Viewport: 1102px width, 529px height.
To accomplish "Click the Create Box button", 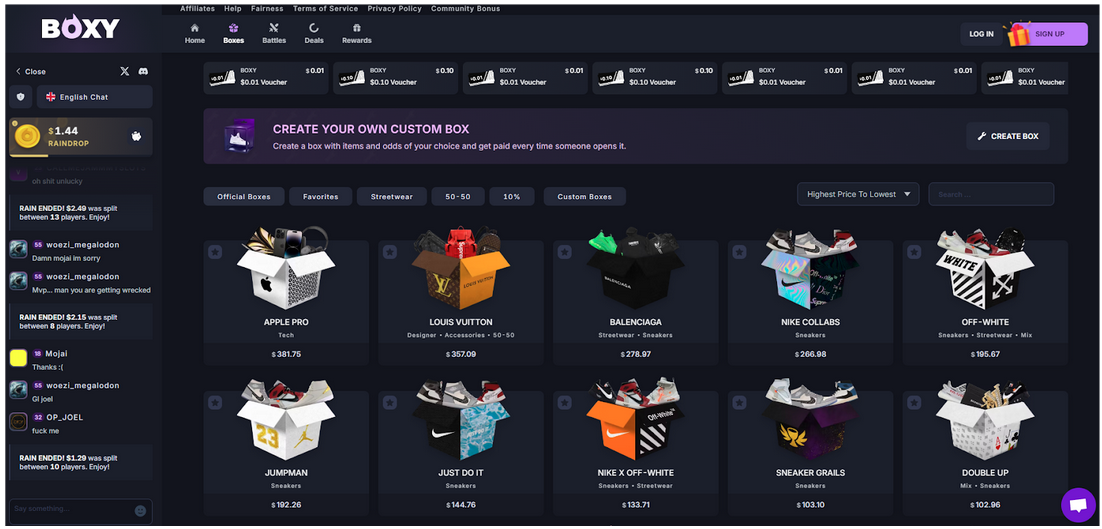I will 1008,136.
